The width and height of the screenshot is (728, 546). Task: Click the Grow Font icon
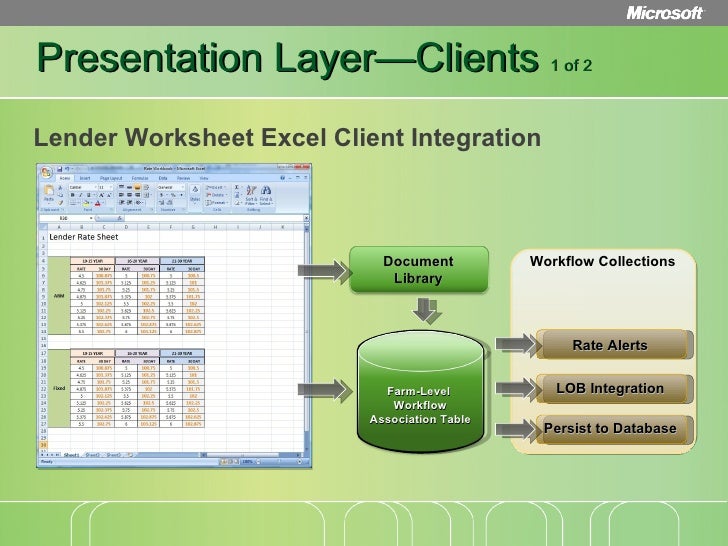(101, 195)
